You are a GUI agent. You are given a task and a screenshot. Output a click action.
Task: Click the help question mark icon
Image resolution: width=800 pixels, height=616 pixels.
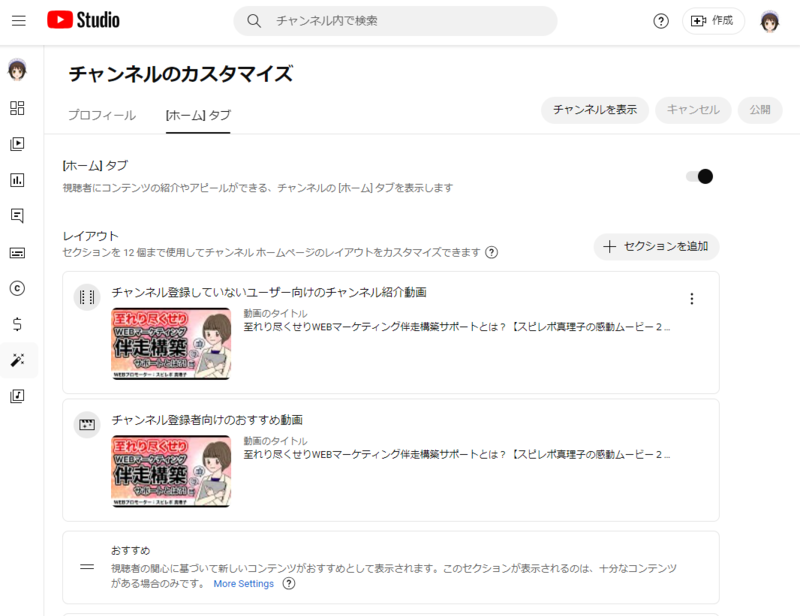tap(661, 21)
